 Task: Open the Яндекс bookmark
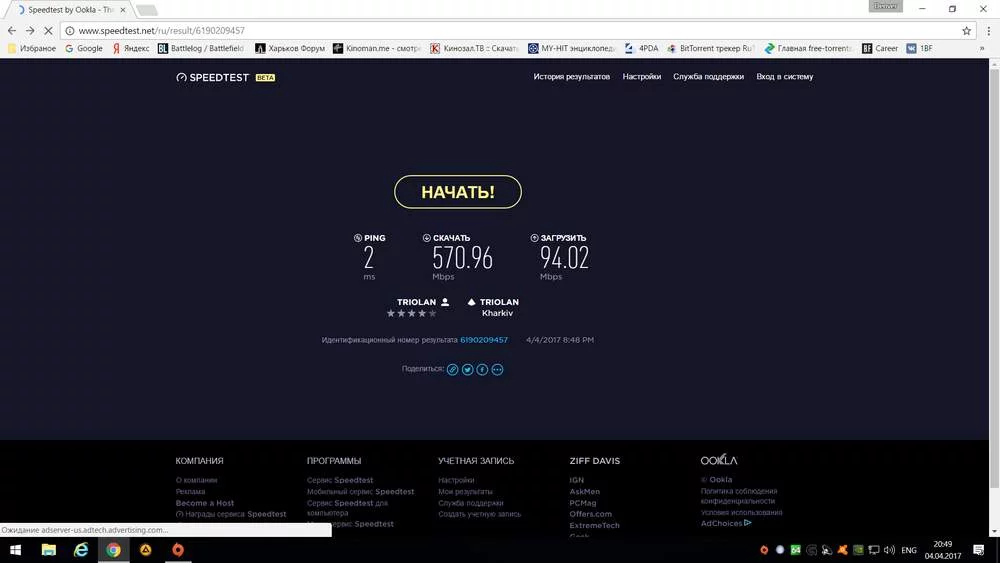coord(131,48)
